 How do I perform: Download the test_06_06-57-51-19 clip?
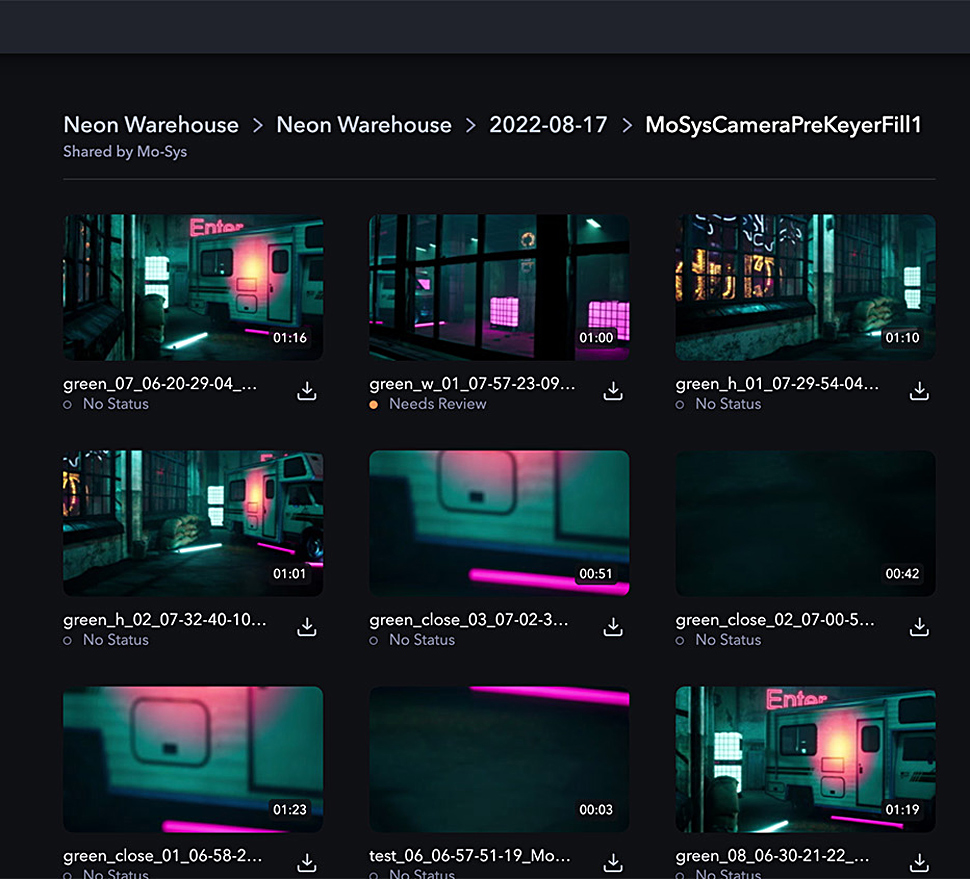(x=613, y=863)
